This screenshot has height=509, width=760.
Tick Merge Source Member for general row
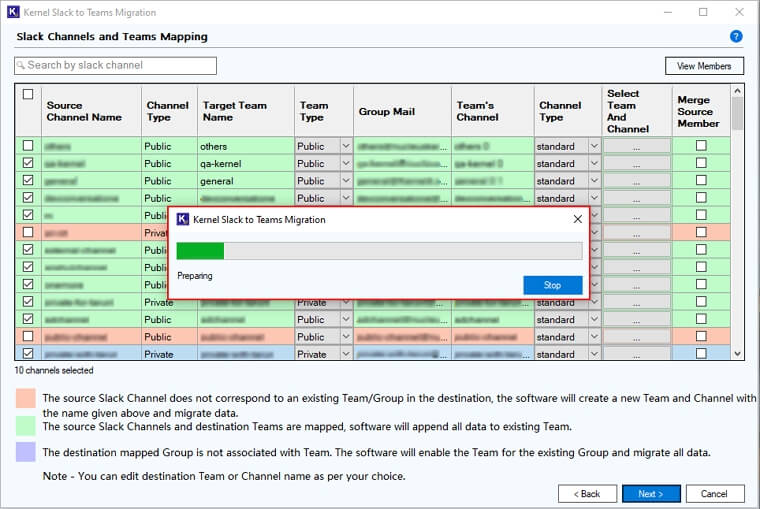coord(701,180)
